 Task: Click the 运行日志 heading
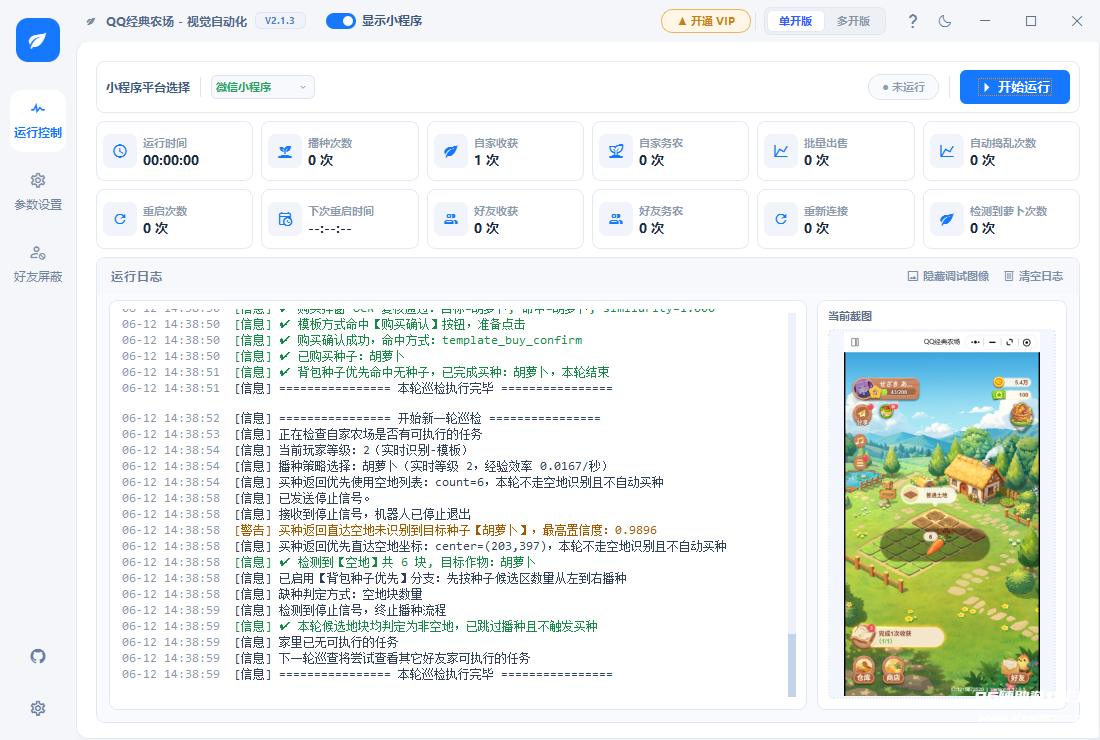(136, 276)
